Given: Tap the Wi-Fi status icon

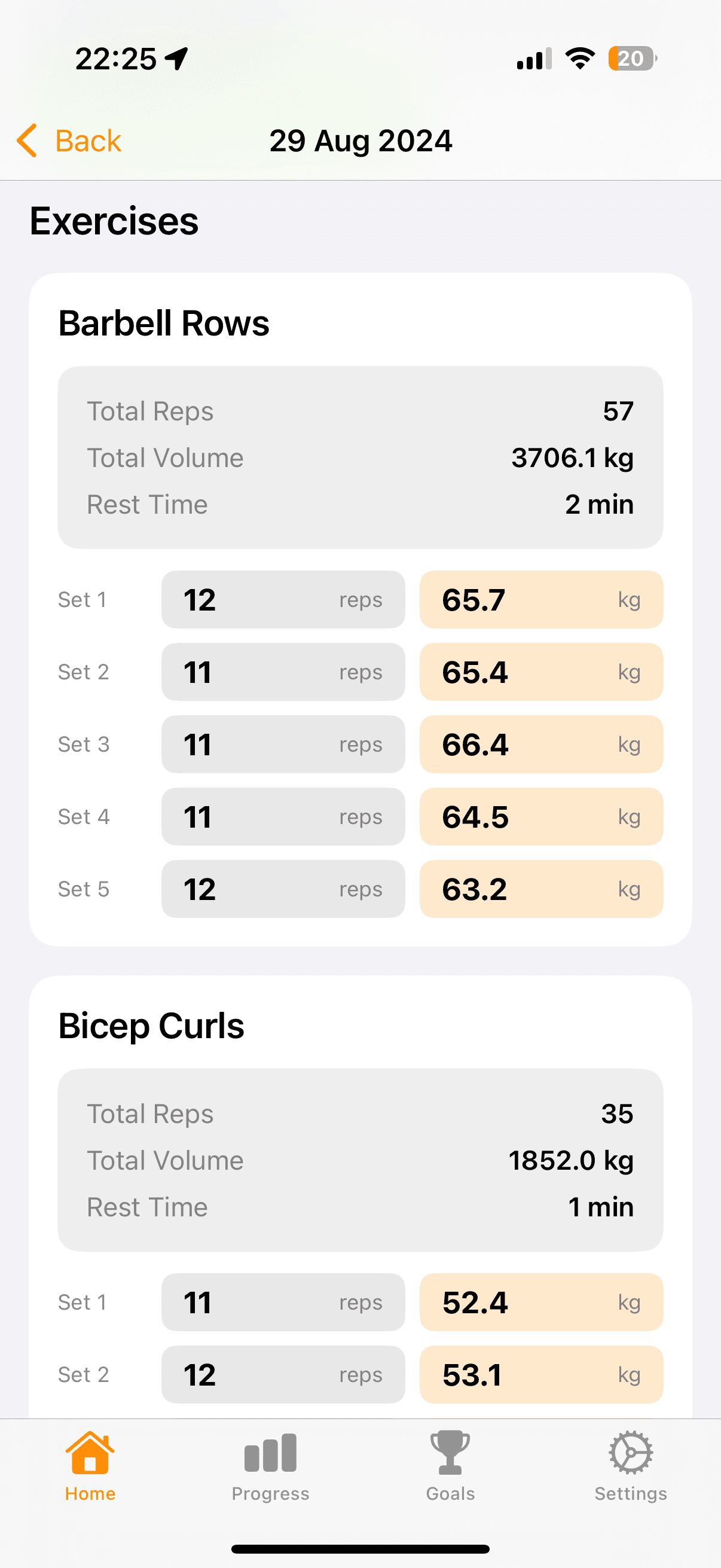Looking at the screenshot, I should (x=580, y=59).
